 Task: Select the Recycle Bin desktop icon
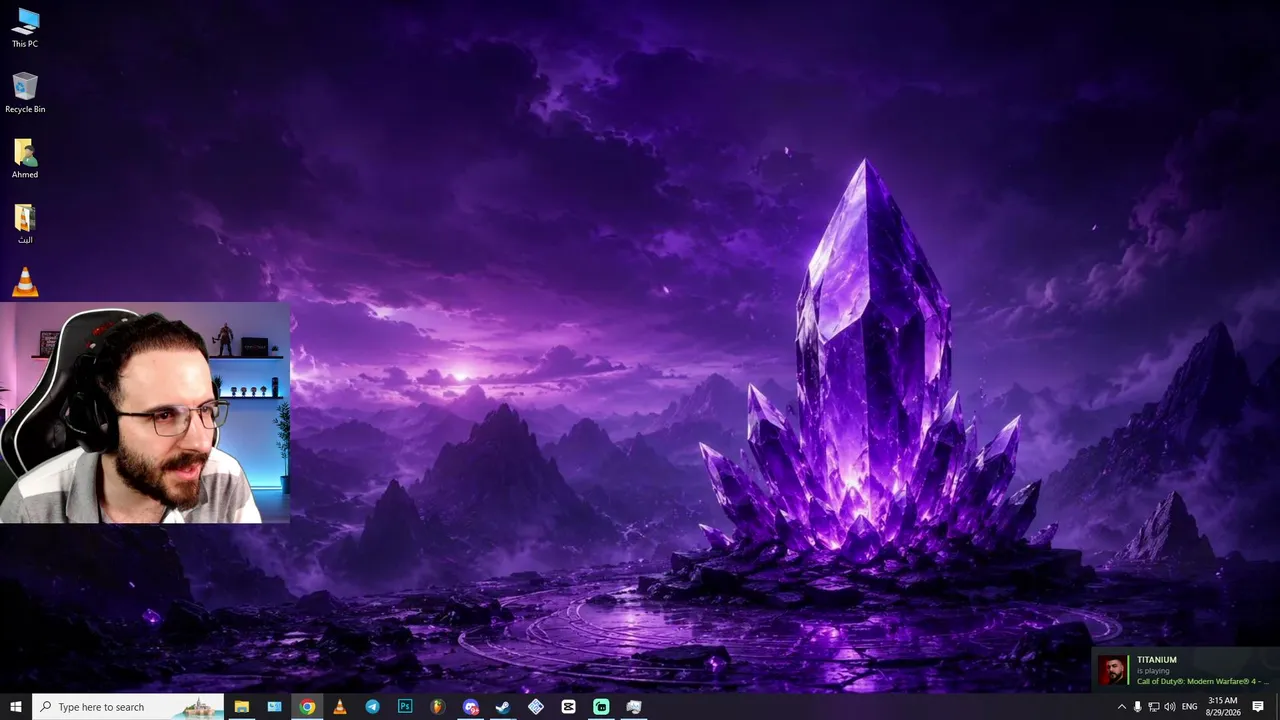25,92
